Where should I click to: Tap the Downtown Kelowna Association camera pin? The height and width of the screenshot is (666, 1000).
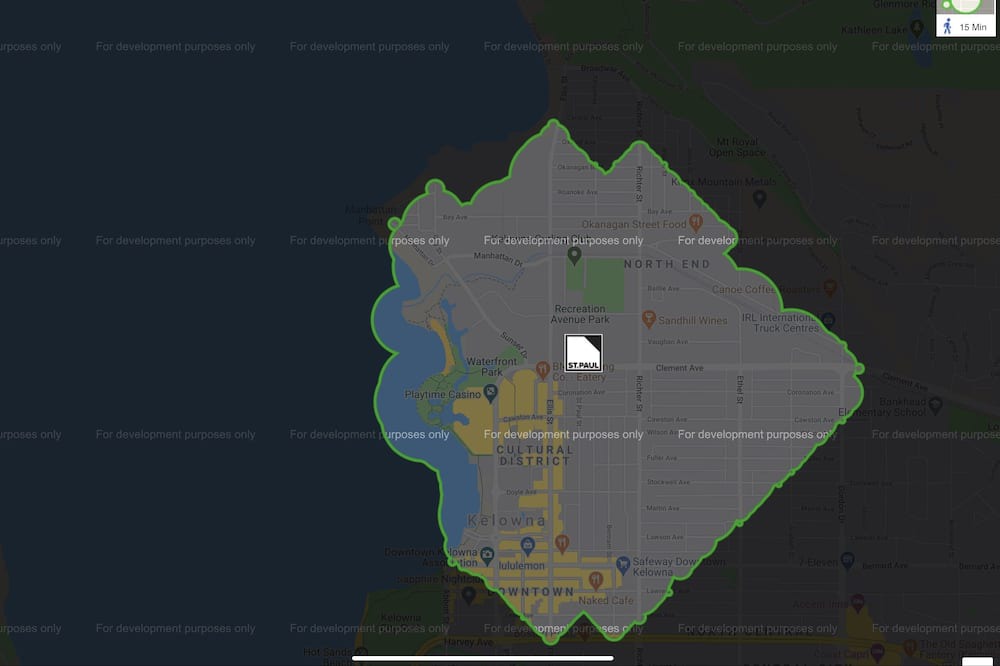click(x=485, y=555)
